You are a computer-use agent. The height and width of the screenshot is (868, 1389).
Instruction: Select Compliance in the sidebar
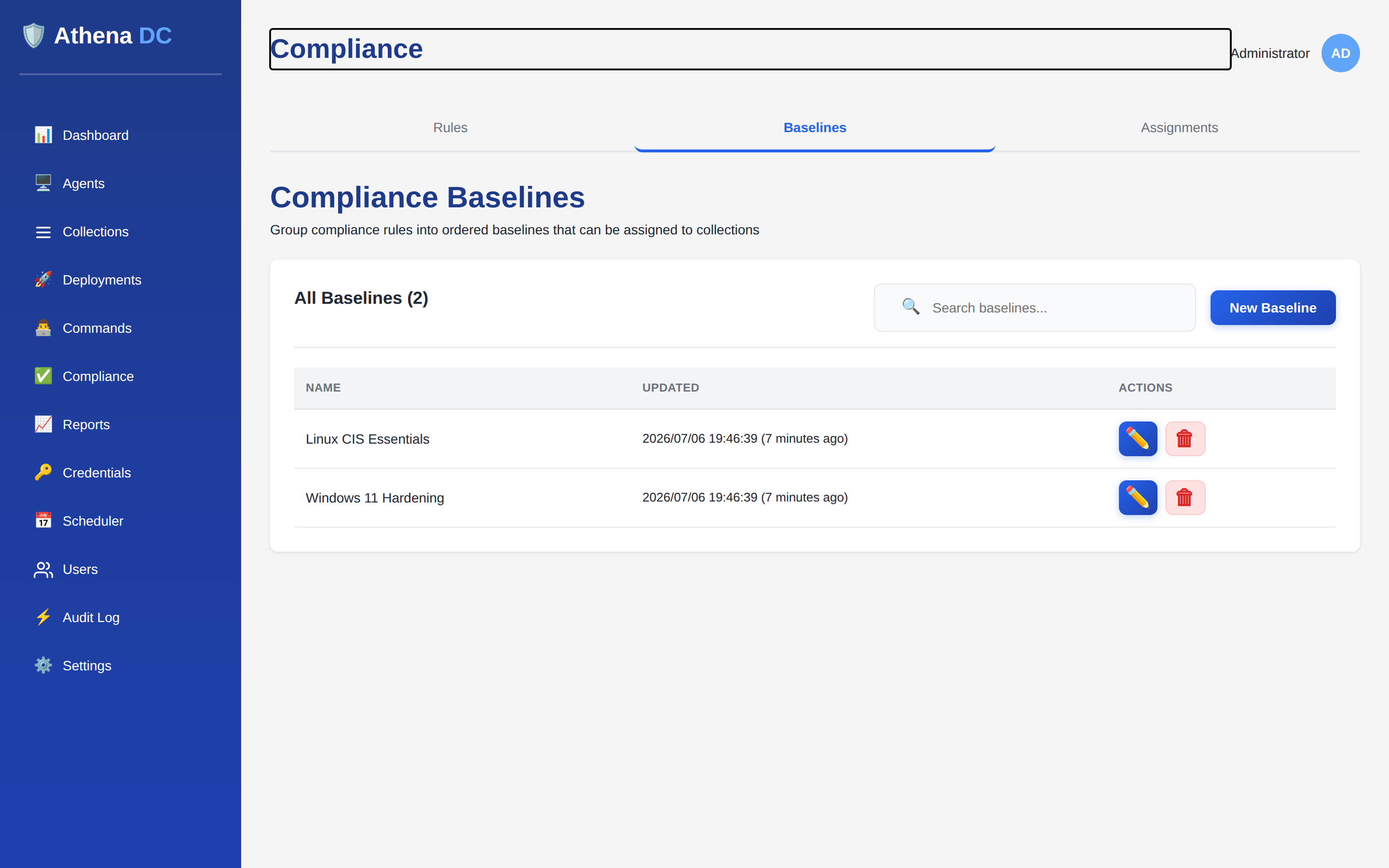121,376
